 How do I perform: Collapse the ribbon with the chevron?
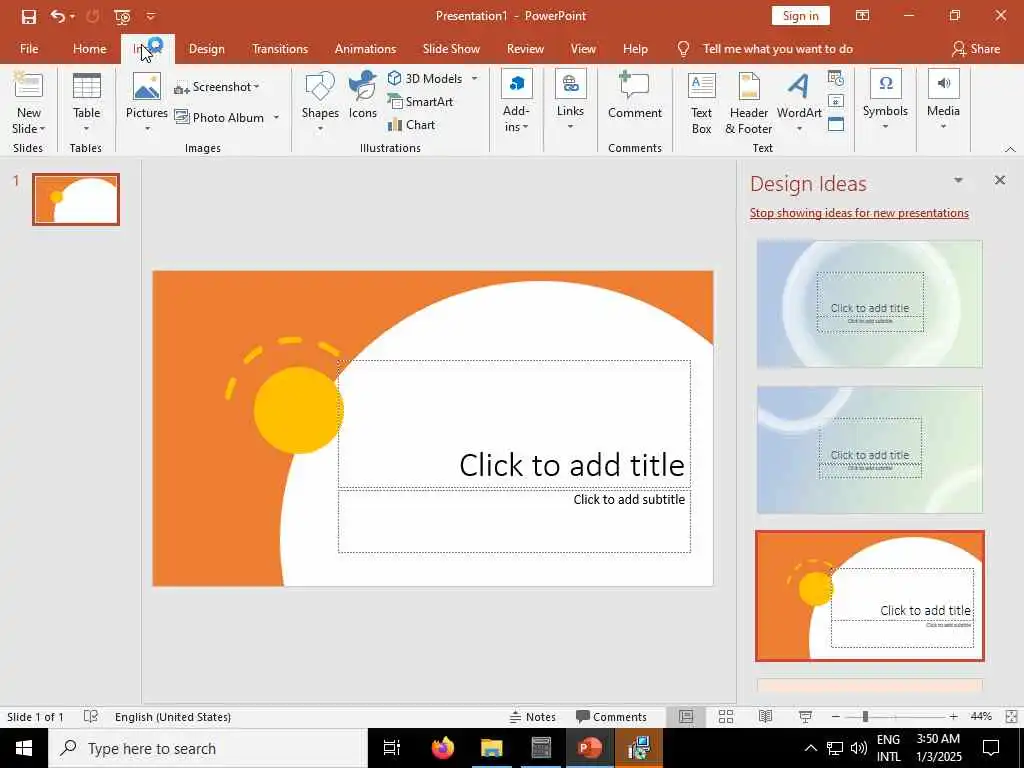point(1010,149)
